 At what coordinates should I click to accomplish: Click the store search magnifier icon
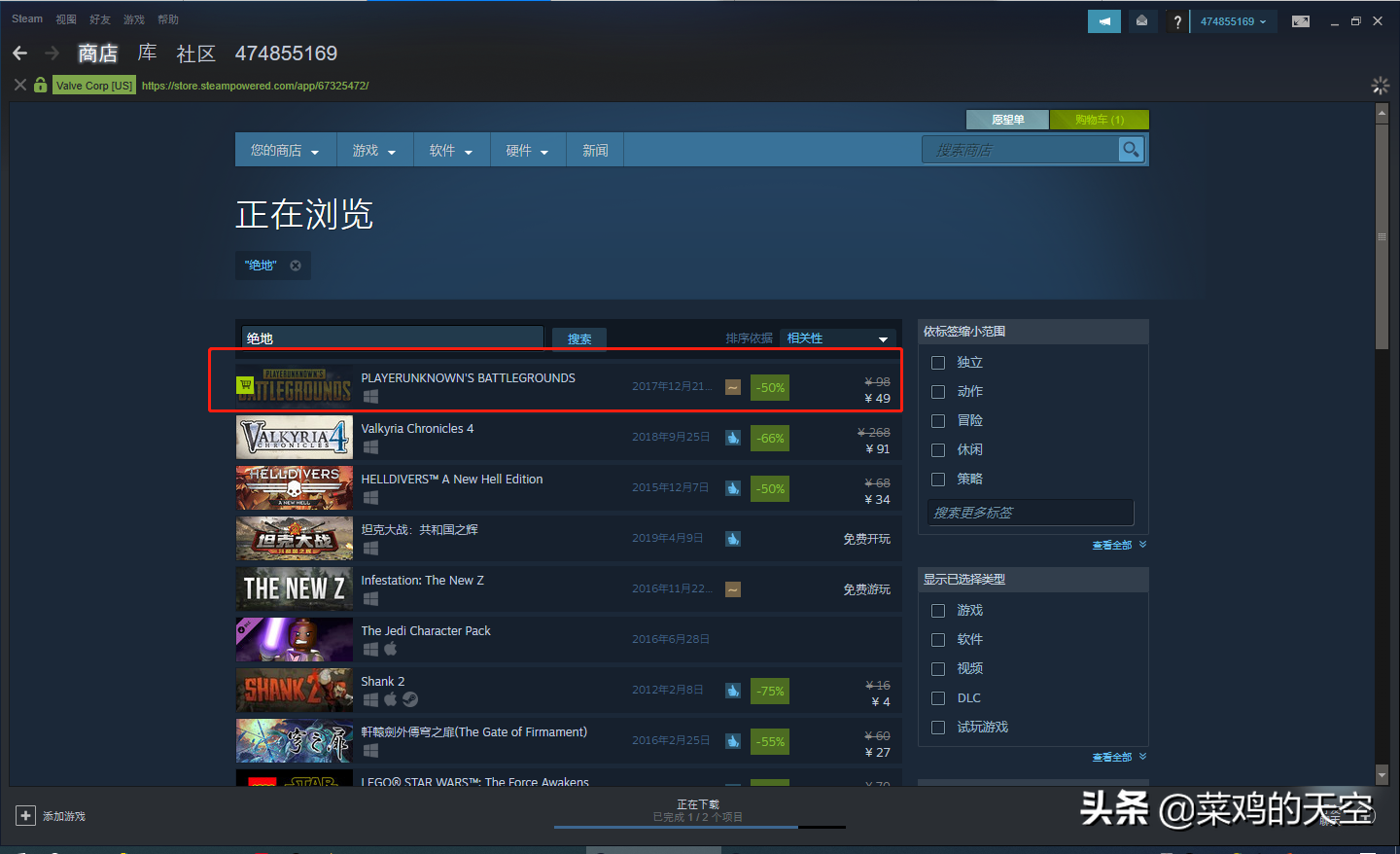pos(1131,150)
